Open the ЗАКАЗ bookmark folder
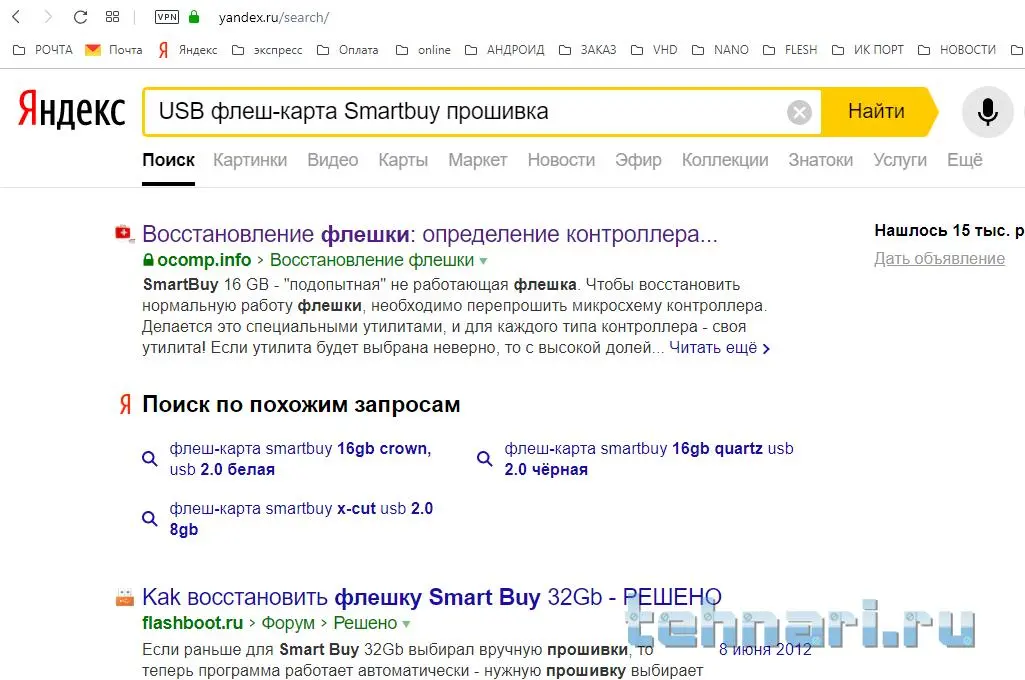The width and height of the screenshot is (1025, 680). coord(588,50)
